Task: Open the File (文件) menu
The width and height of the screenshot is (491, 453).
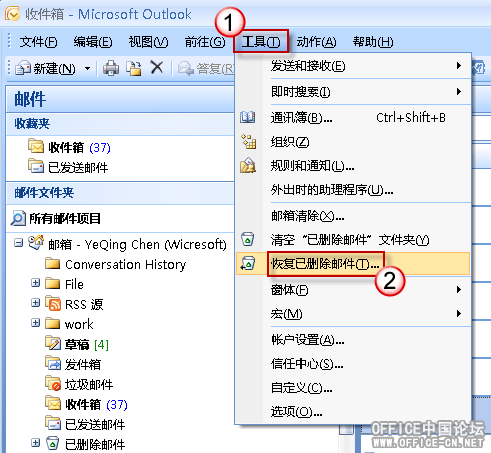Action: tap(38, 42)
